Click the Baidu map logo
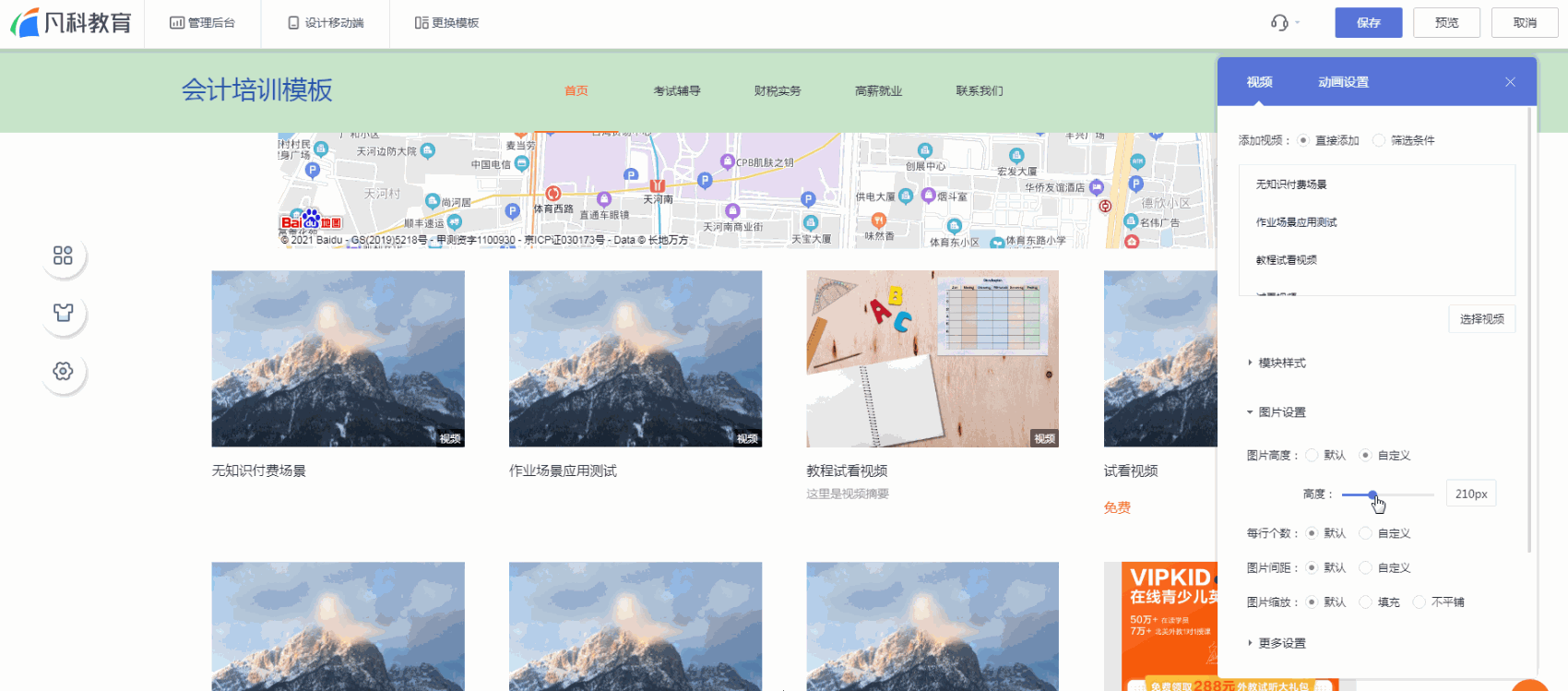The width and height of the screenshot is (1568, 691). click(311, 221)
